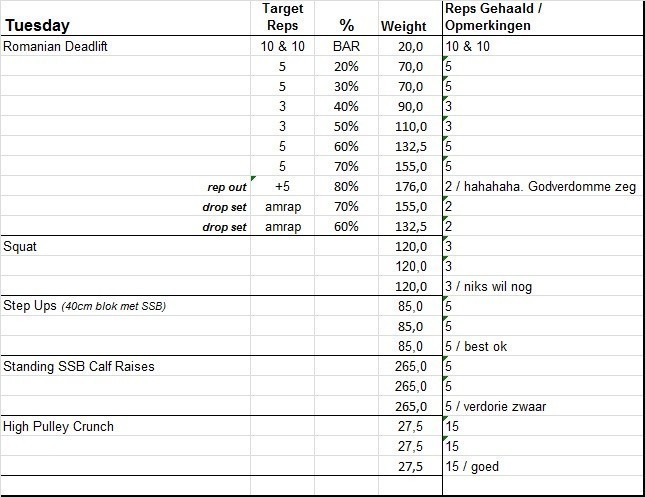Select the Tuesday header cell
Image resolution: width=645 pixels, height=497 pixels.
coord(37,25)
